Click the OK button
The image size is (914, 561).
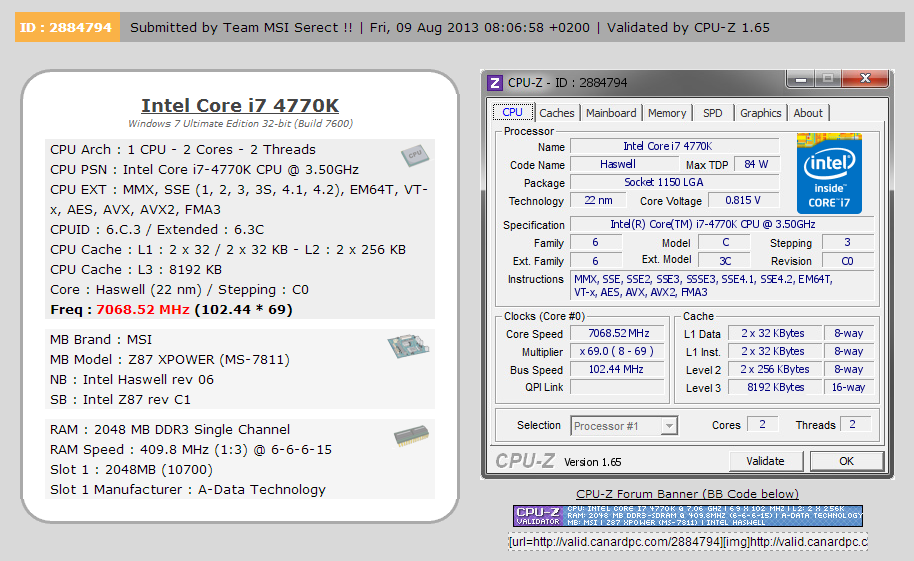pos(846,461)
